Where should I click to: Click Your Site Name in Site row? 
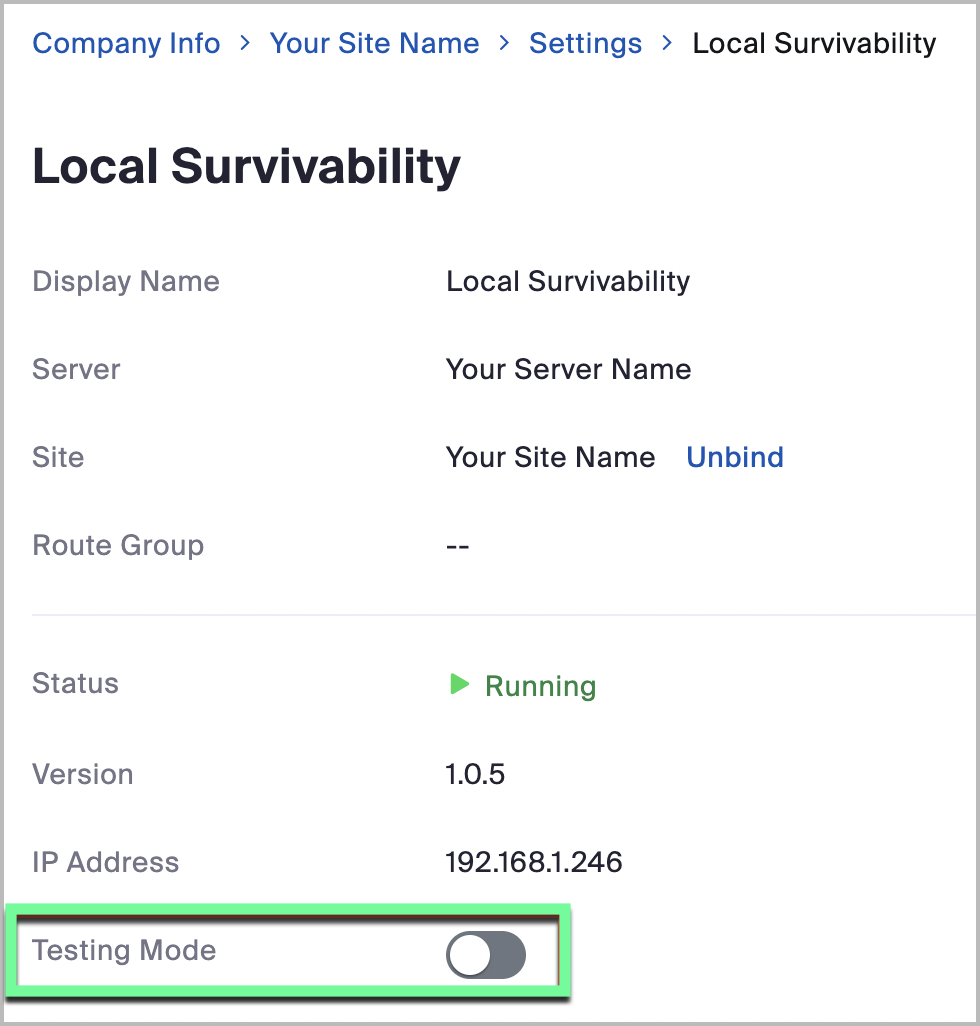tap(550, 457)
